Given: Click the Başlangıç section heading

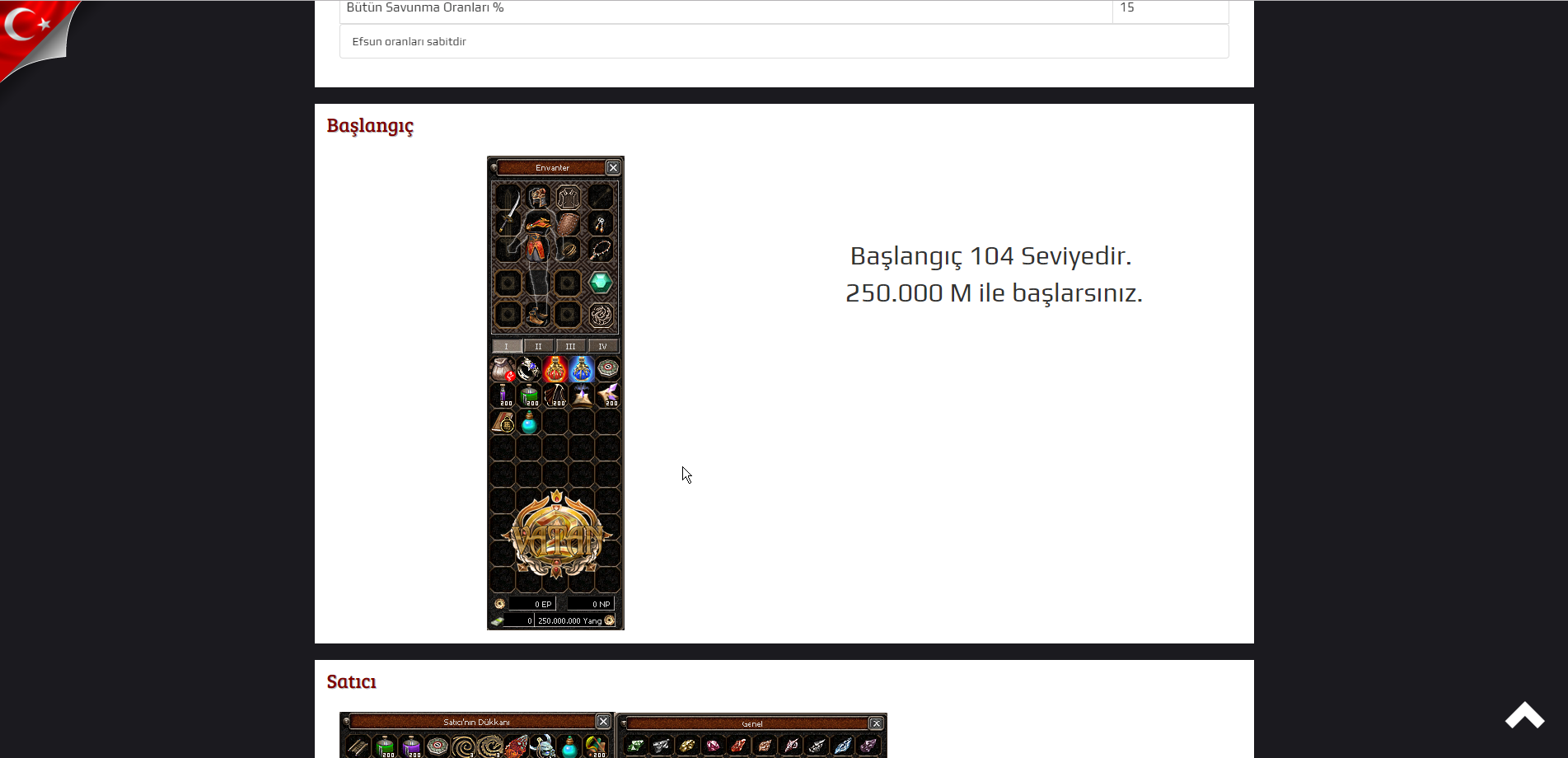Looking at the screenshot, I should click(370, 125).
